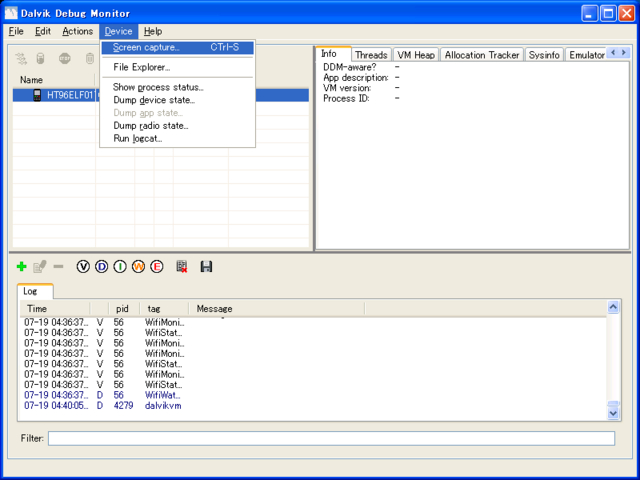Choose Show process status... entry
The image size is (640, 480).
click(x=178, y=87)
